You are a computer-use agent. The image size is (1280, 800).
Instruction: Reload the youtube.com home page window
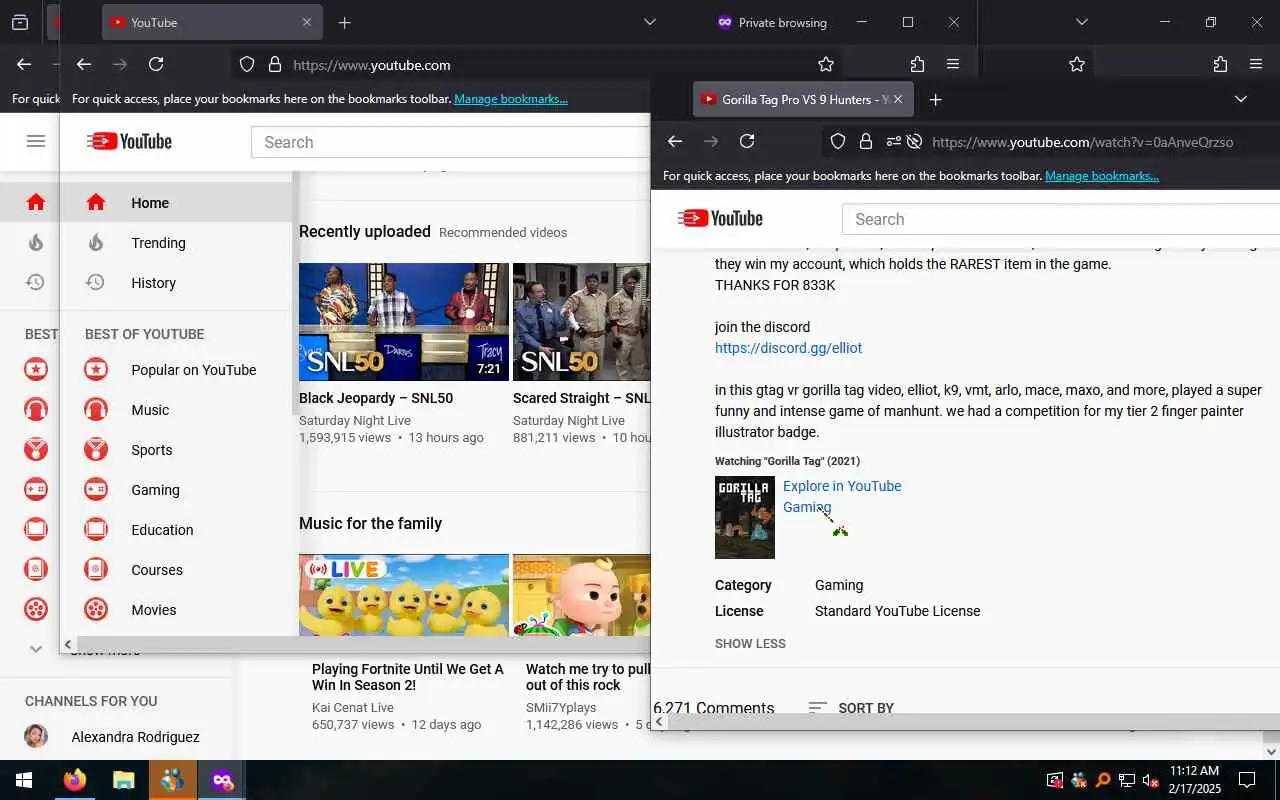[x=156, y=64]
